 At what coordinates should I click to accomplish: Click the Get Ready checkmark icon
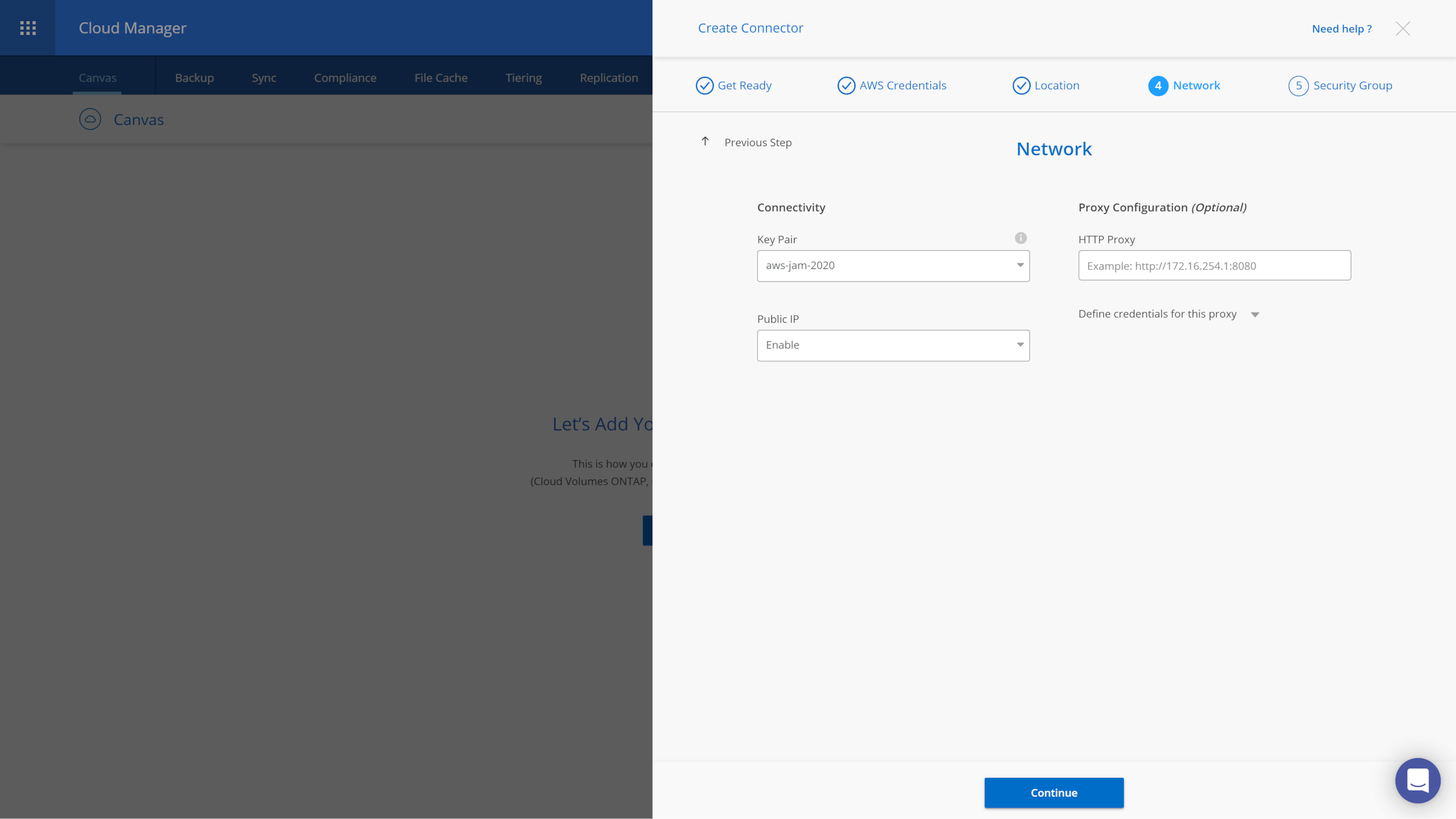click(x=705, y=85)
